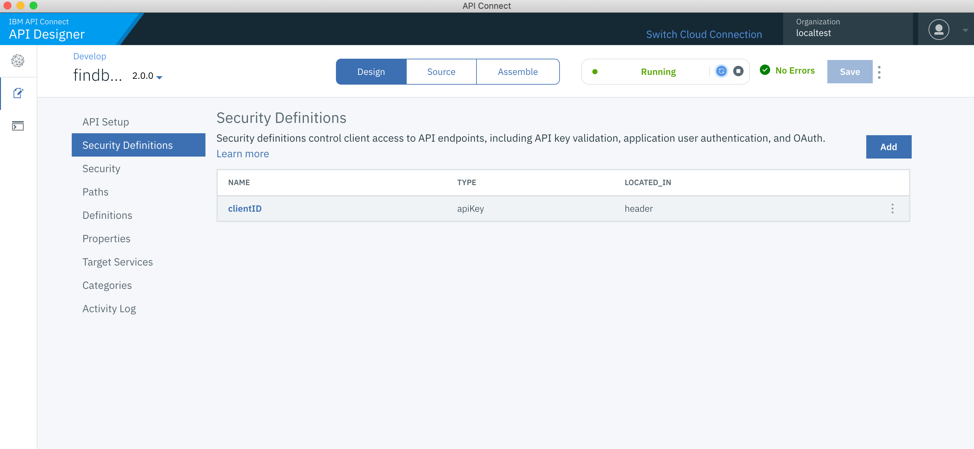Click Switch Cloud Connection link

point(704,35)
